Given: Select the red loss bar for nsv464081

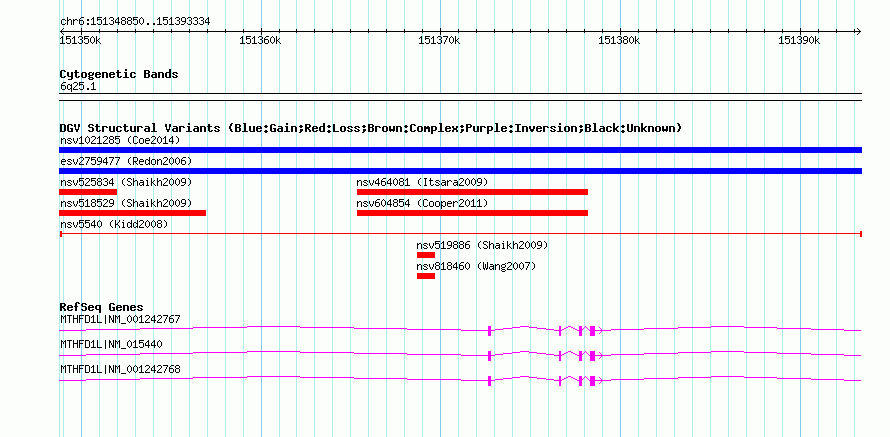Looking at the screenshot, I should click(x=472, y=192).
